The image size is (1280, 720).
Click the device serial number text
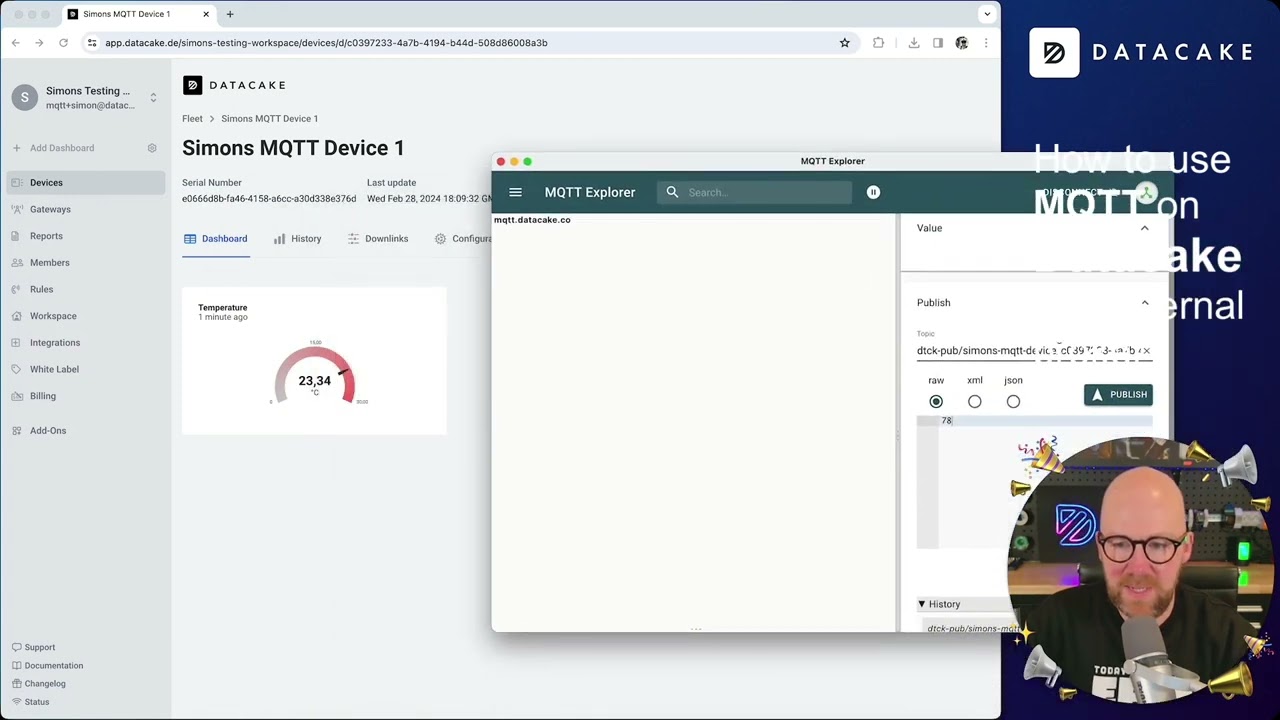[x=269, y=199]
